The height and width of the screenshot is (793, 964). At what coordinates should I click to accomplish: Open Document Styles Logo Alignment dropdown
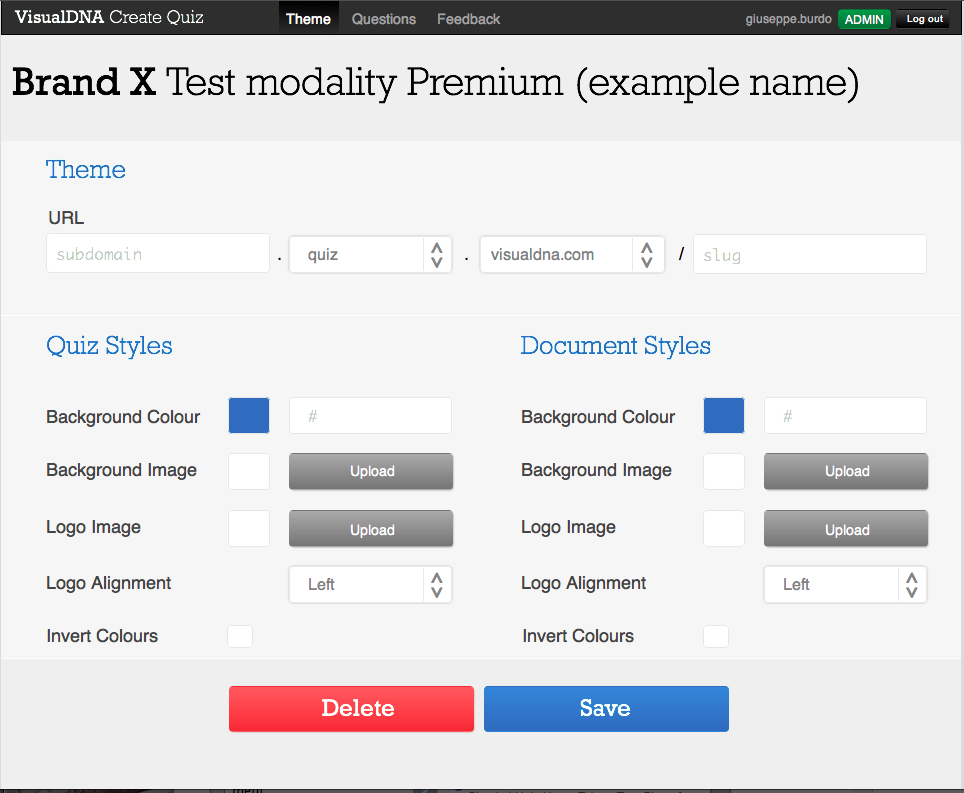coord(845,585)
